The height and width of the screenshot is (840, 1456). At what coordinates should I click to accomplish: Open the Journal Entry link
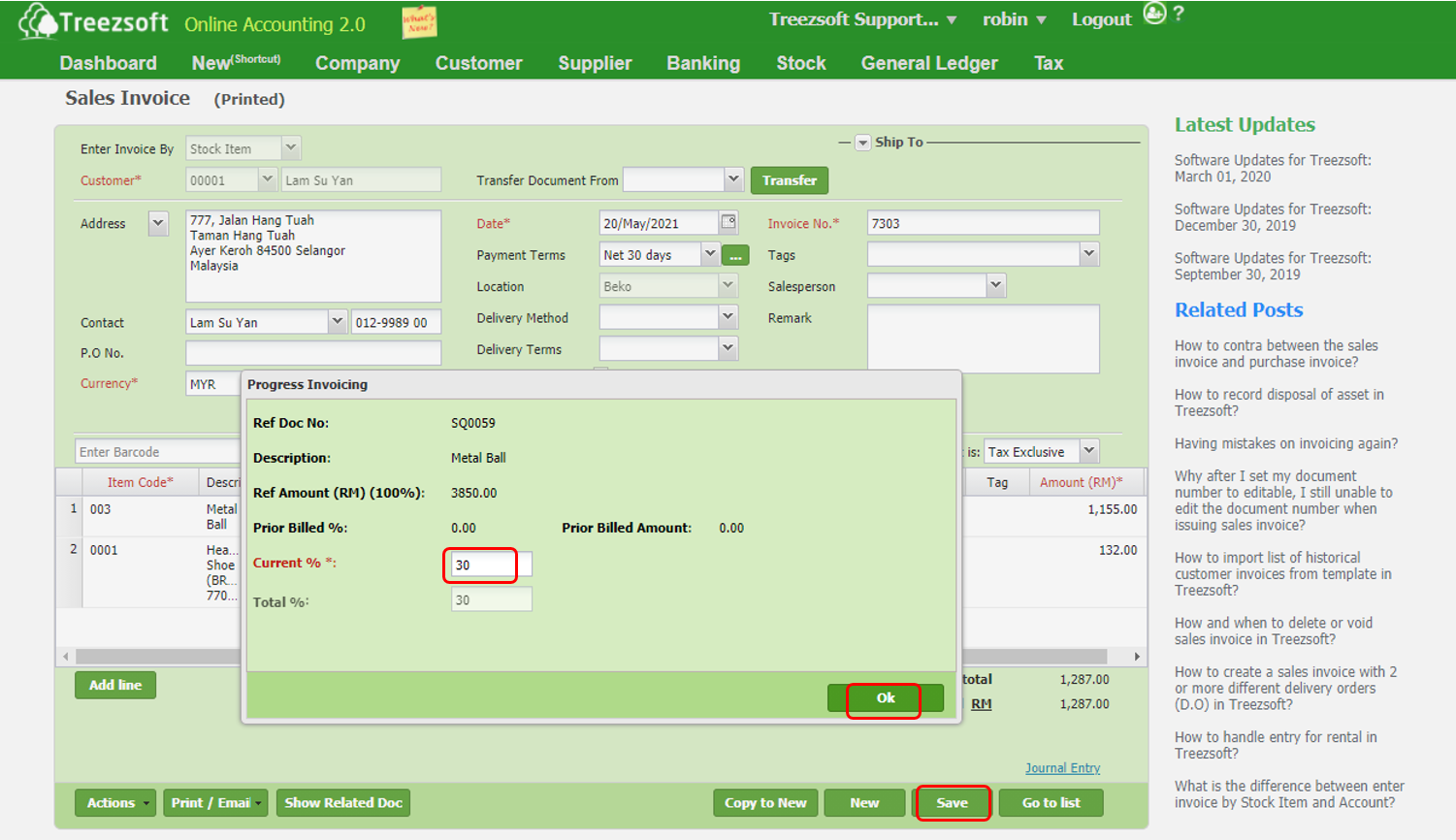tap(1062, 768)
